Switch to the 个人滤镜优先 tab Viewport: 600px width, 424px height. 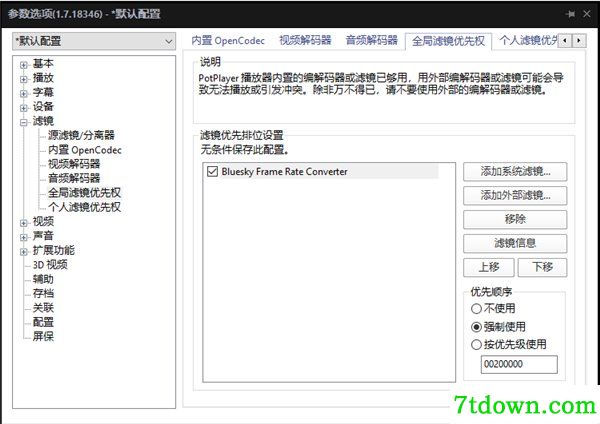pyautogui.click(x=528, y=40)
